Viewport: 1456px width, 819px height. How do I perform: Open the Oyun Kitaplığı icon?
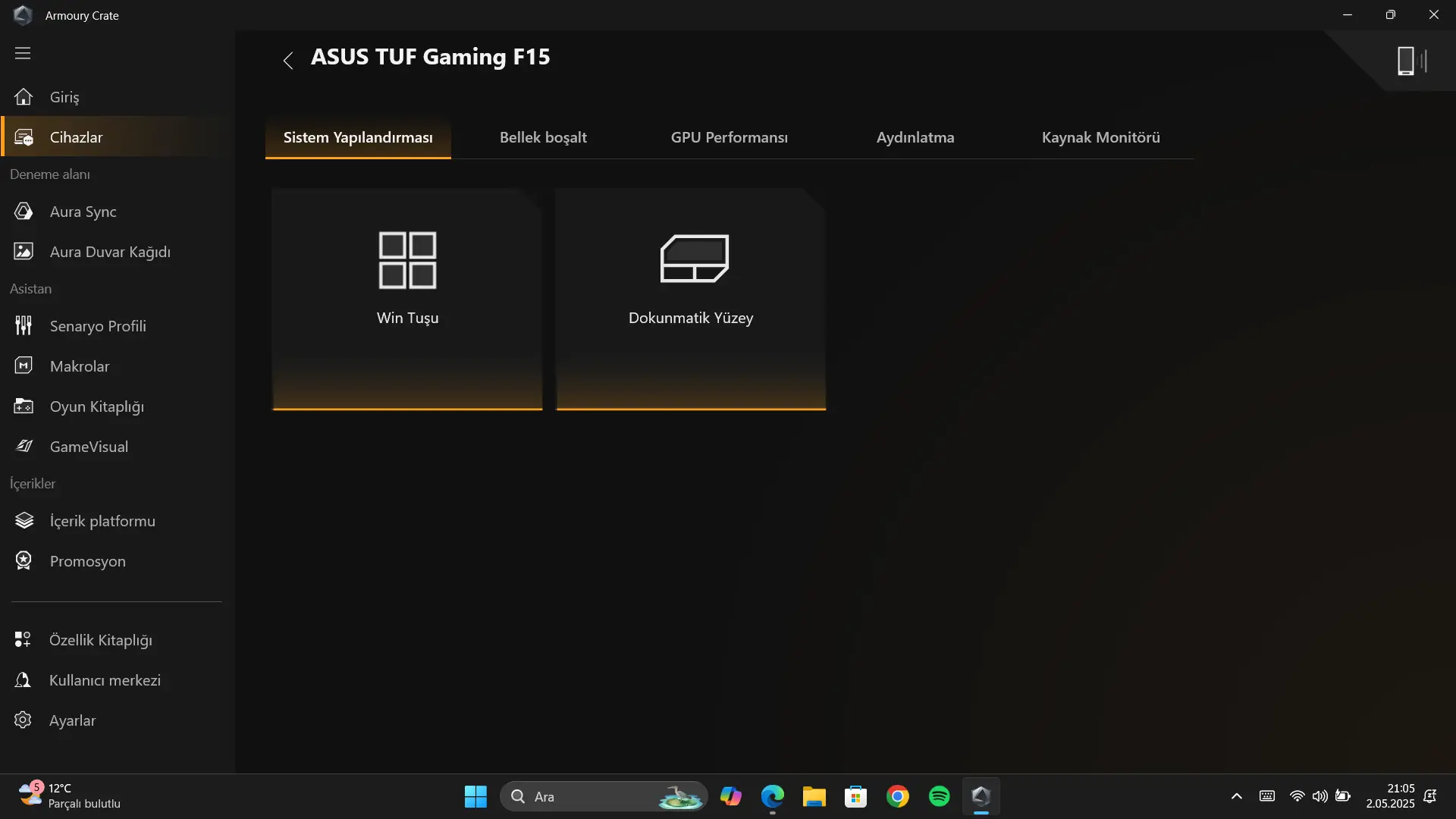click(24, 406)
